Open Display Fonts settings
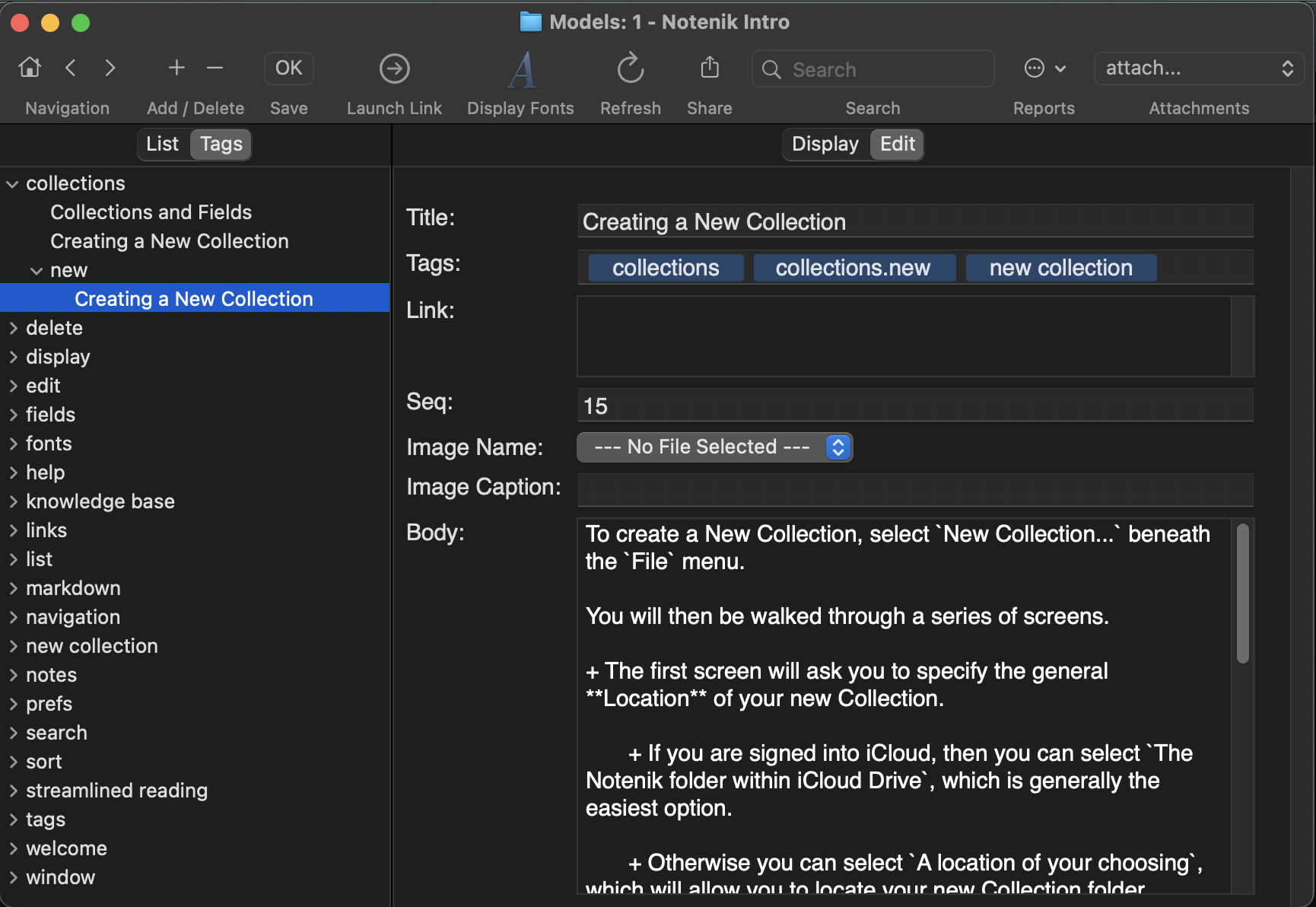Viewport: 1316px width, 907px height. [x=521, y=69]
